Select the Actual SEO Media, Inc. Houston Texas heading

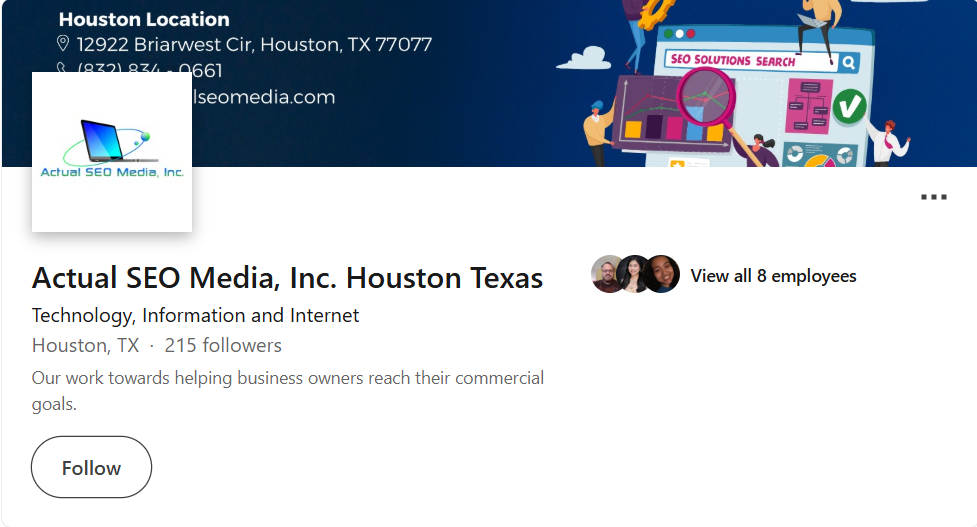[x=287, y=278]
